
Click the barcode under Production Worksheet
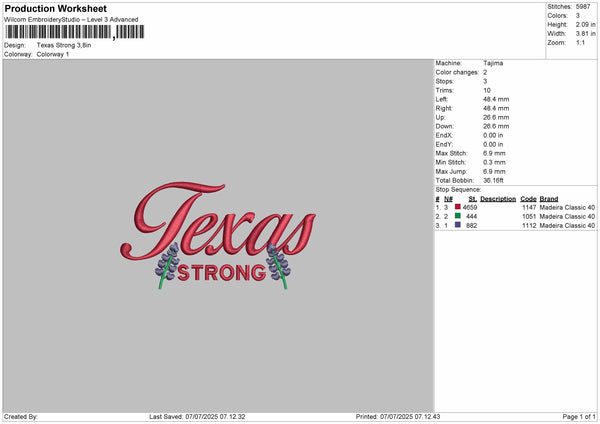point(75,32)
